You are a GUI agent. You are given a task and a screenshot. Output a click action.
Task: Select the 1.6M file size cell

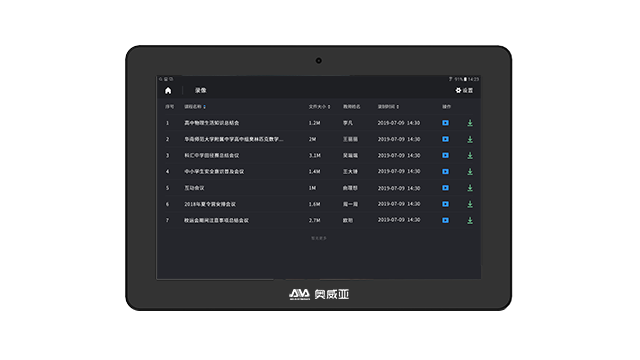tap(314, 204)
